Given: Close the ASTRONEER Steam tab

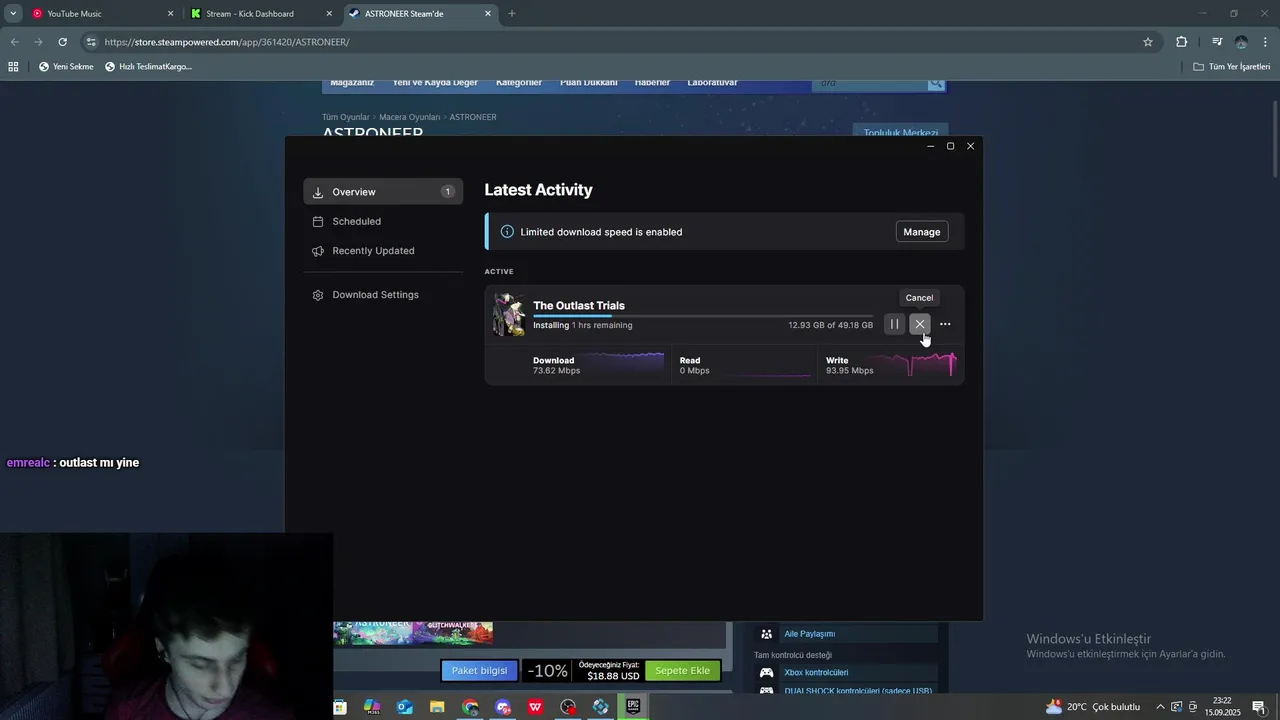Looking at the screenshot, I should 488,14.
